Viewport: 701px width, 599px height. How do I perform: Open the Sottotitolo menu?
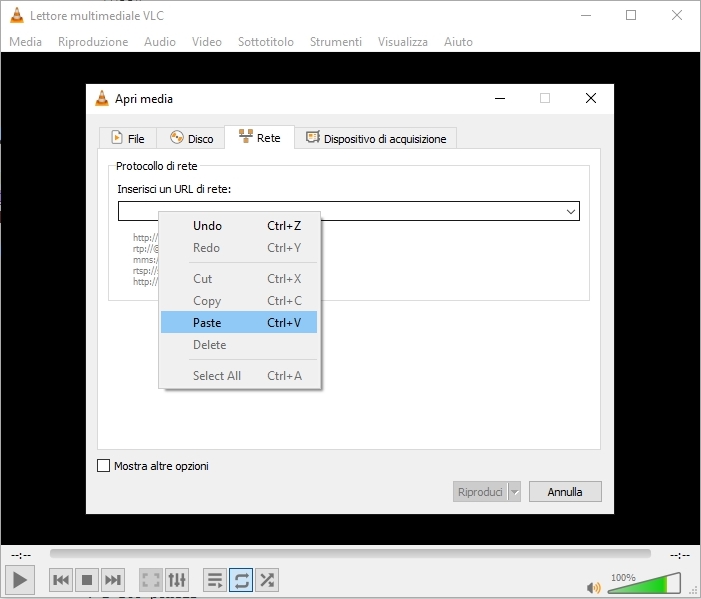[x=266, y=42]
